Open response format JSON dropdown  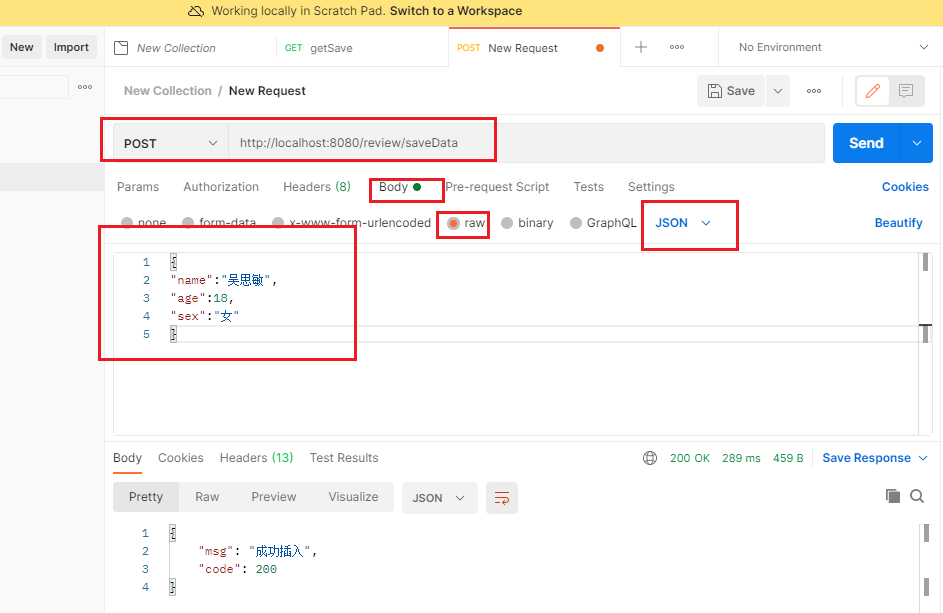click(440, 498)
